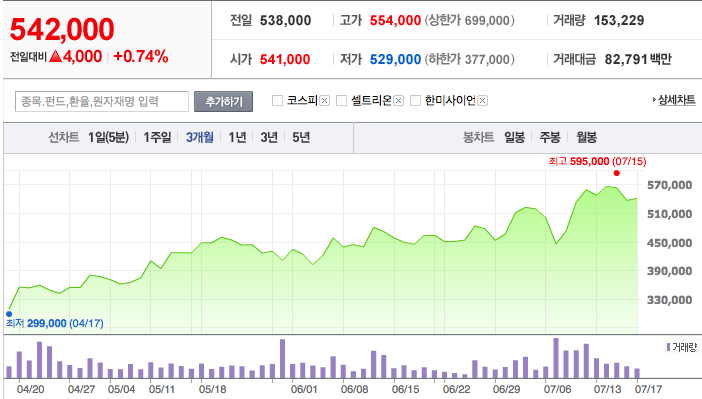Focus the 종목,펀드,환율 search input
The image size is (702, 399).
point(102,102)
